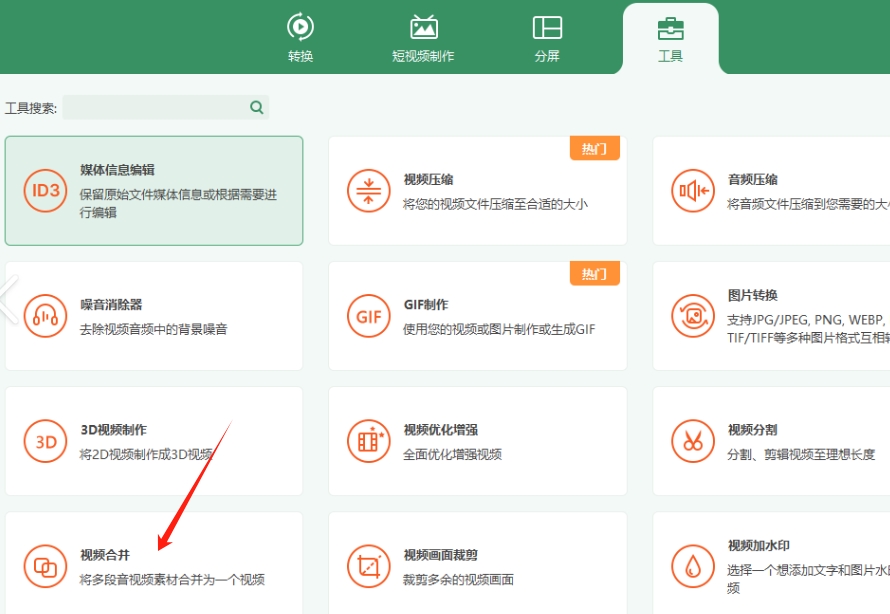Select the 图片转换 title
Viewport: 890px width, 614px height.
[753, 295]
